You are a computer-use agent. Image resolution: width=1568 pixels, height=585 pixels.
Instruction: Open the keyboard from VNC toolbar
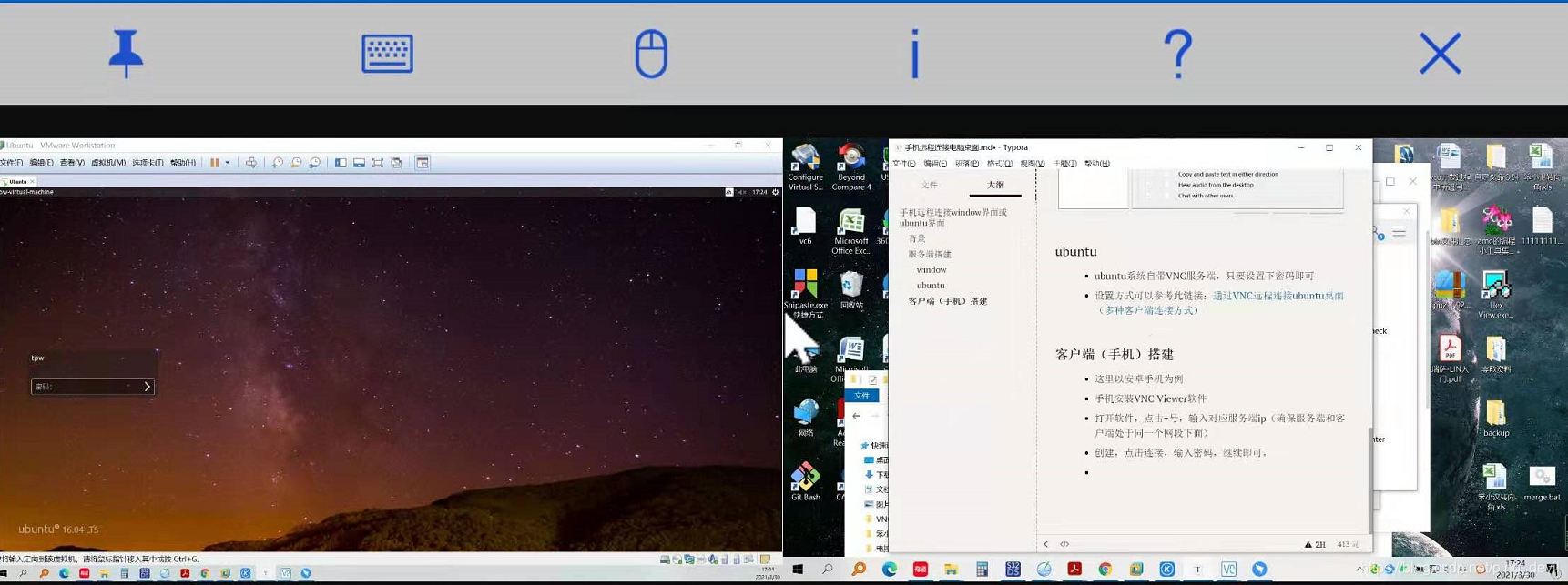coord(387,54)
